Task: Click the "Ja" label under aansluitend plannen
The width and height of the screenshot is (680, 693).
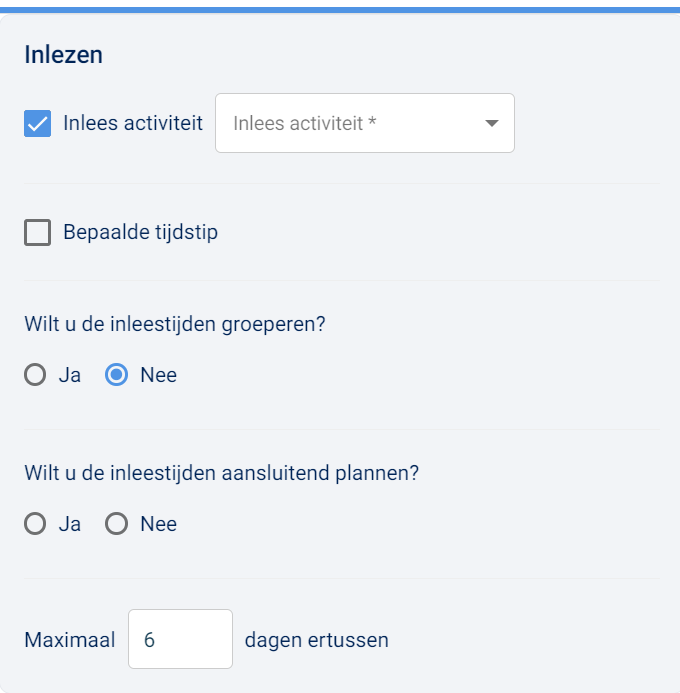Action: [70, 524]
